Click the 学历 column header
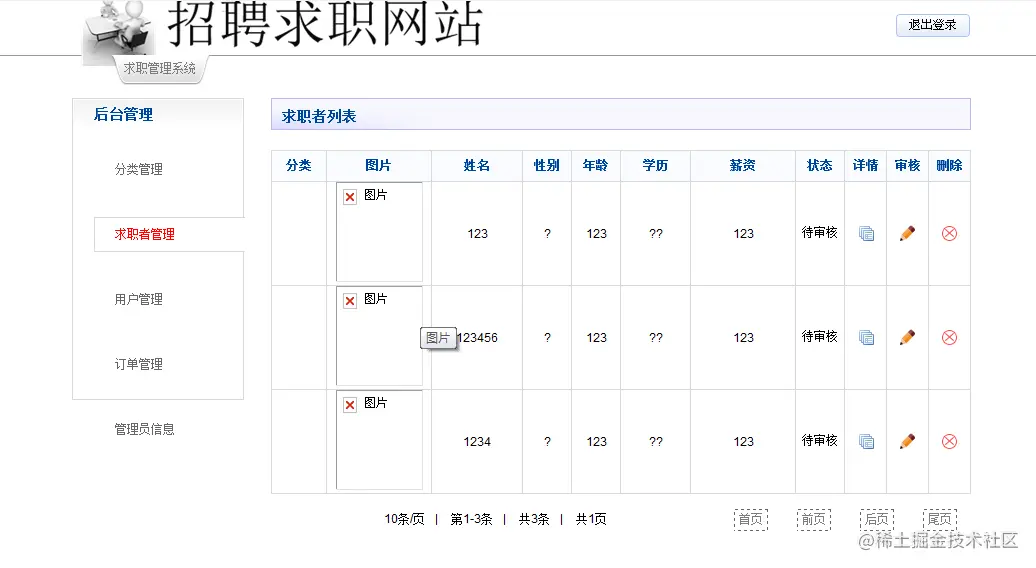 pos(655,166)
